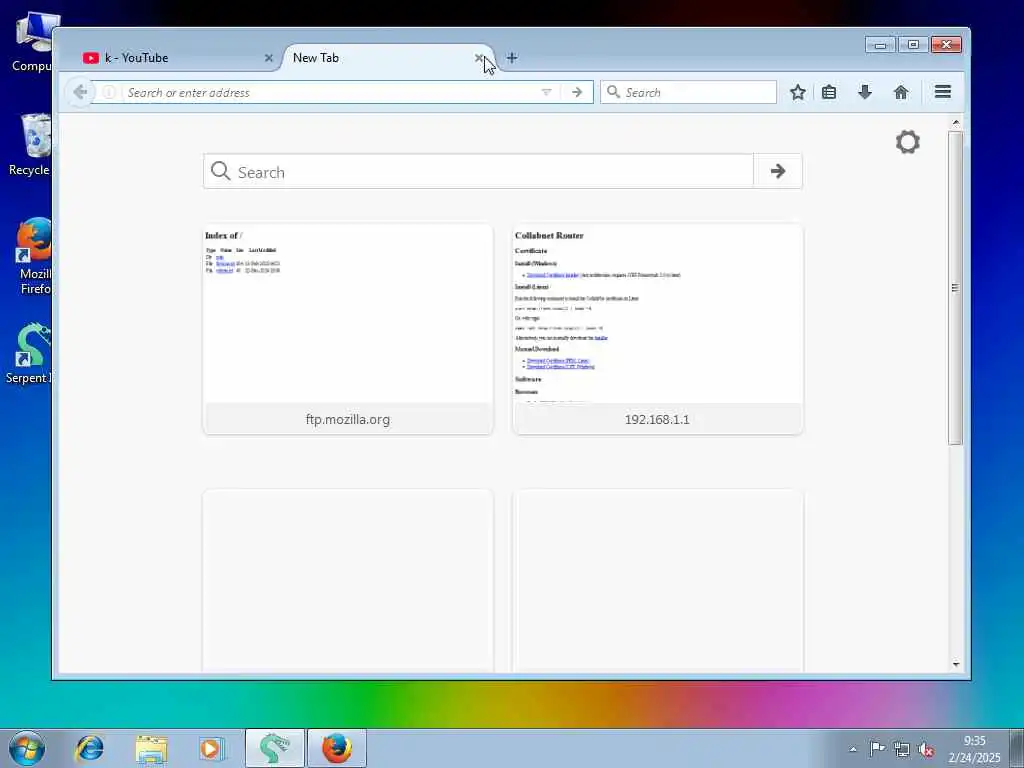Minimize the Firefox window
Image resolution: width=1024 pixels, height=768 pixels.
[880, 44]
